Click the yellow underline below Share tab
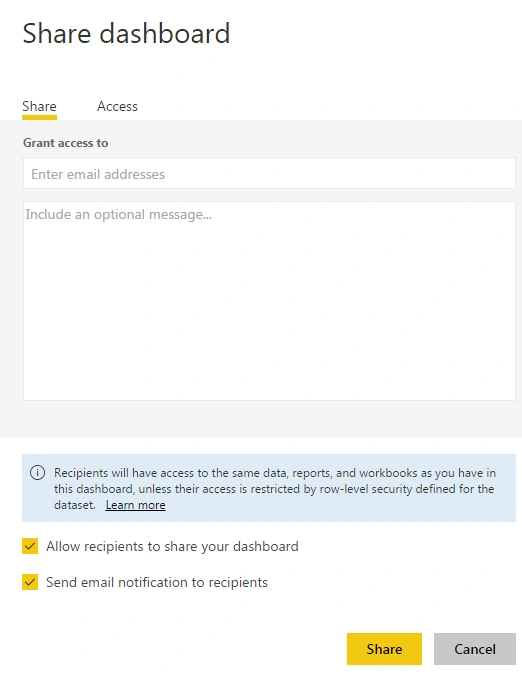 pyautogui.click(x=39, y=117)
